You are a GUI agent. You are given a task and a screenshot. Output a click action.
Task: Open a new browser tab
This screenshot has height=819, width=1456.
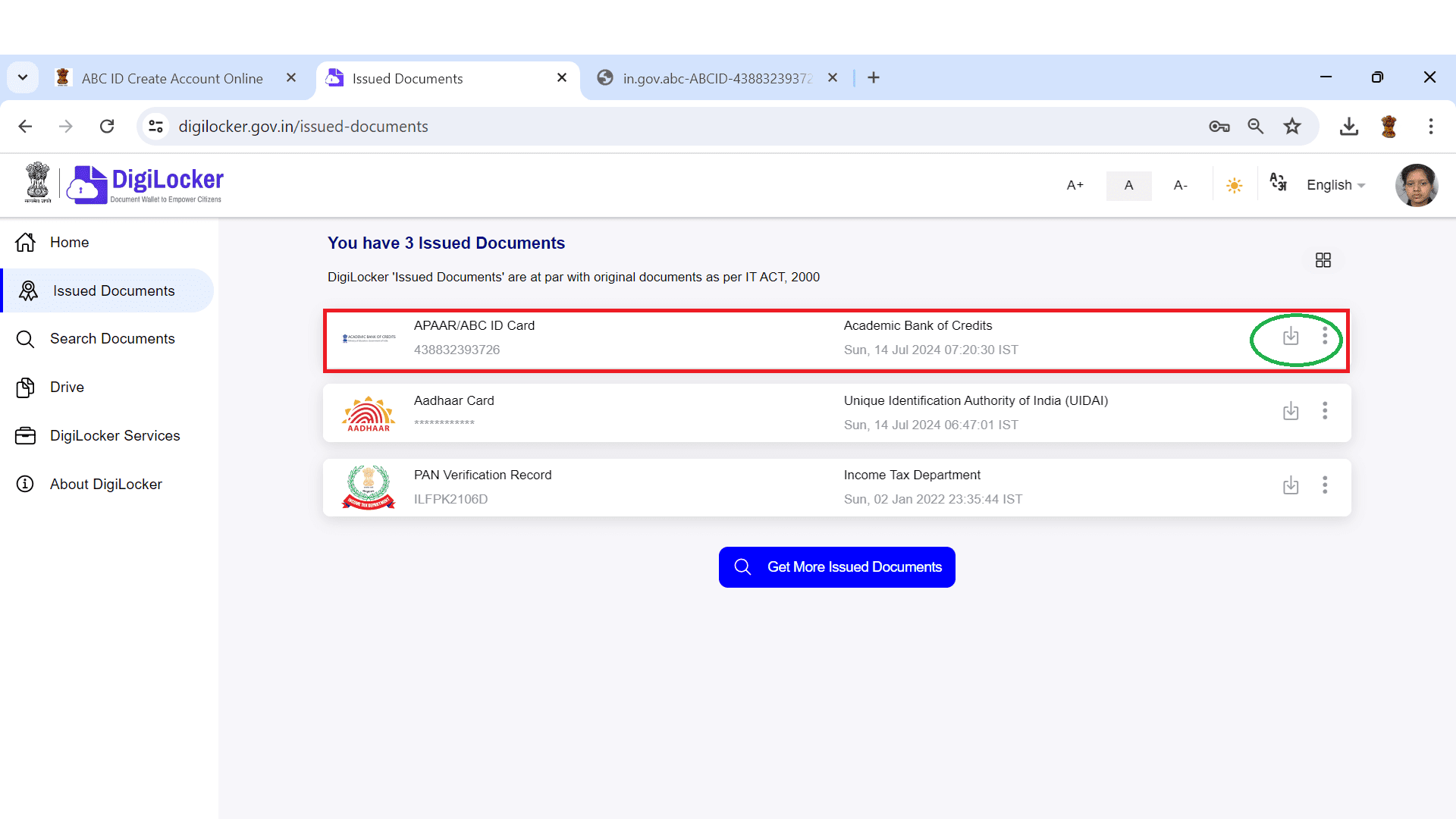[x=874, y=77]
